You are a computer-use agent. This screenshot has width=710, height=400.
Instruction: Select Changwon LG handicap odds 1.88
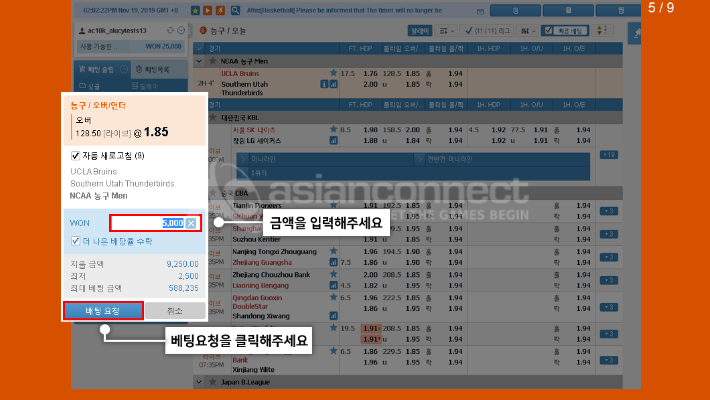(x=370, y=140)
